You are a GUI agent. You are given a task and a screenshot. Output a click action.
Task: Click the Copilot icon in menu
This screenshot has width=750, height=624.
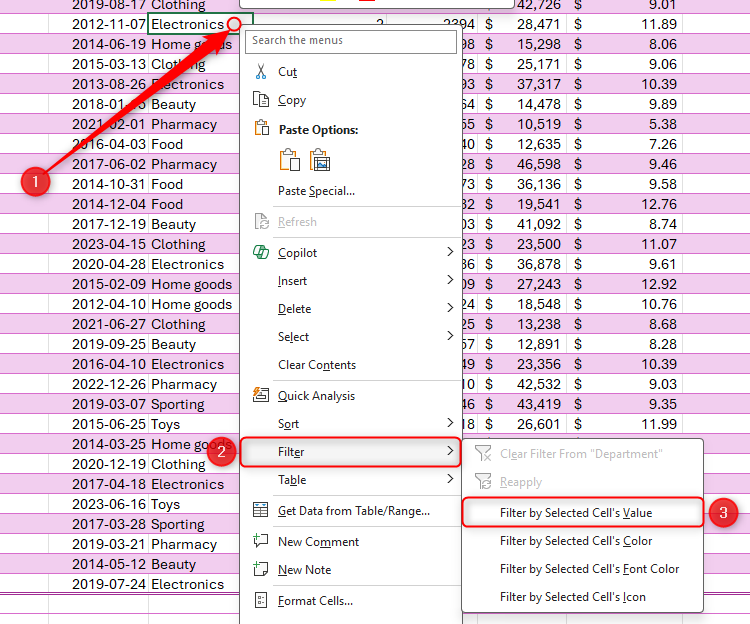point(261,253)
